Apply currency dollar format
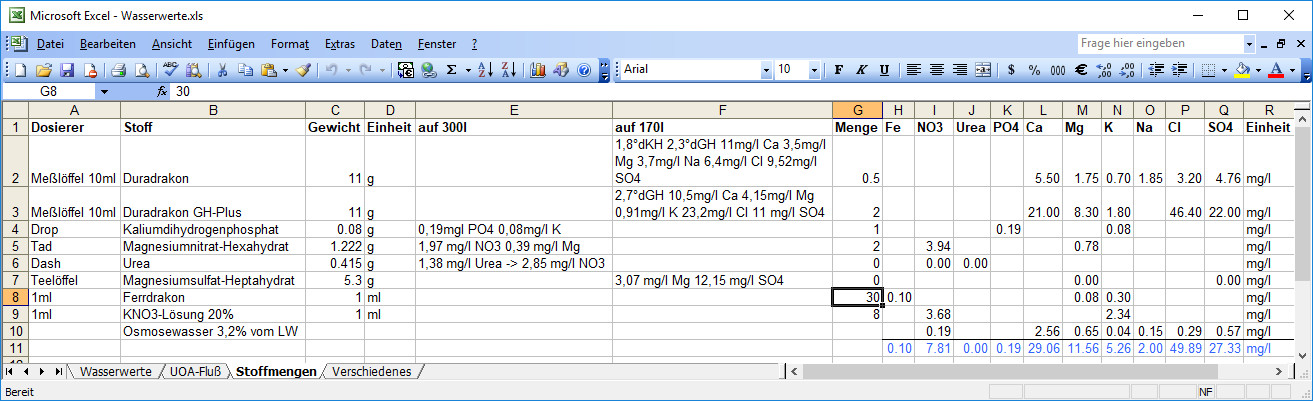This screenshot has height=401, width=1313. [x=1011, y=70]
